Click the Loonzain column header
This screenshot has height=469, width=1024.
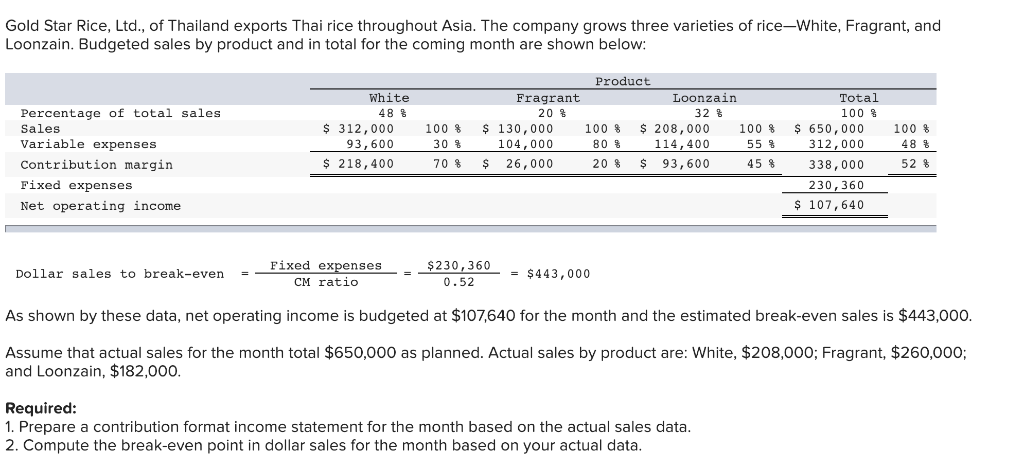click(705, 98)
